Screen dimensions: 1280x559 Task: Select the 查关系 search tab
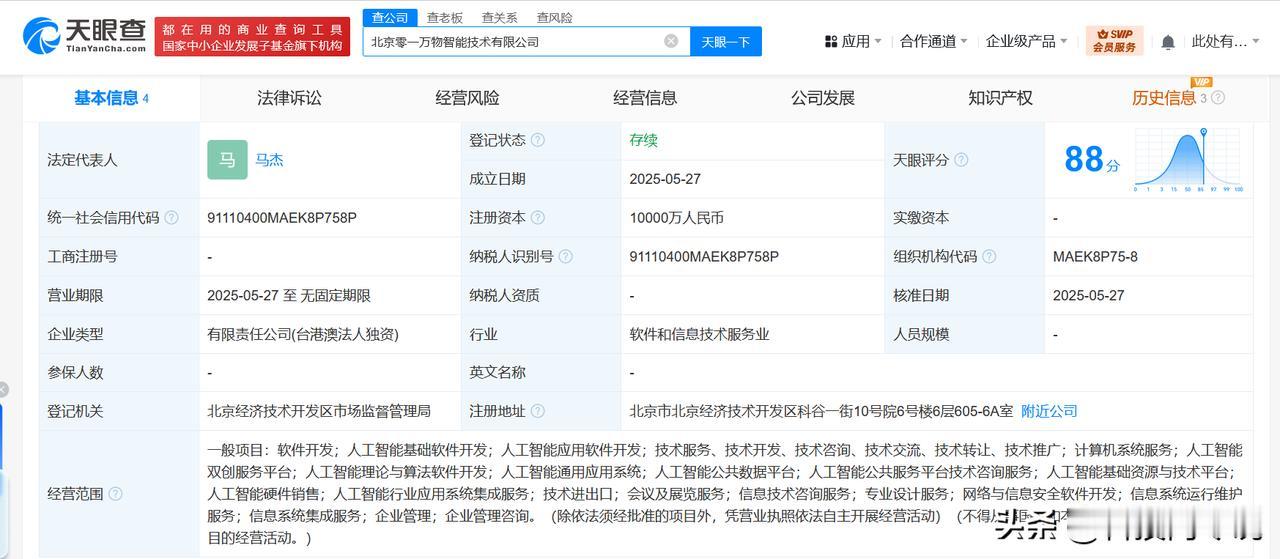click(x=499, y=17)
